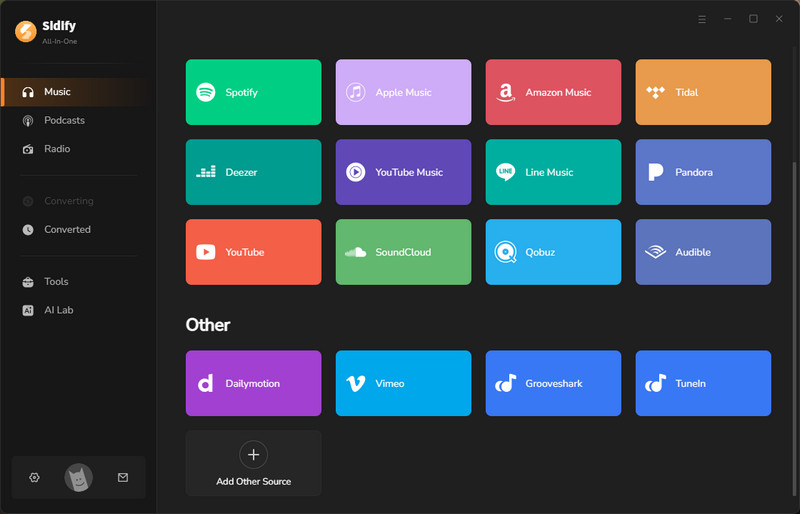Open the hamburger menu in title bar
This screenshot has height=514, width=800.
point(702,19)
